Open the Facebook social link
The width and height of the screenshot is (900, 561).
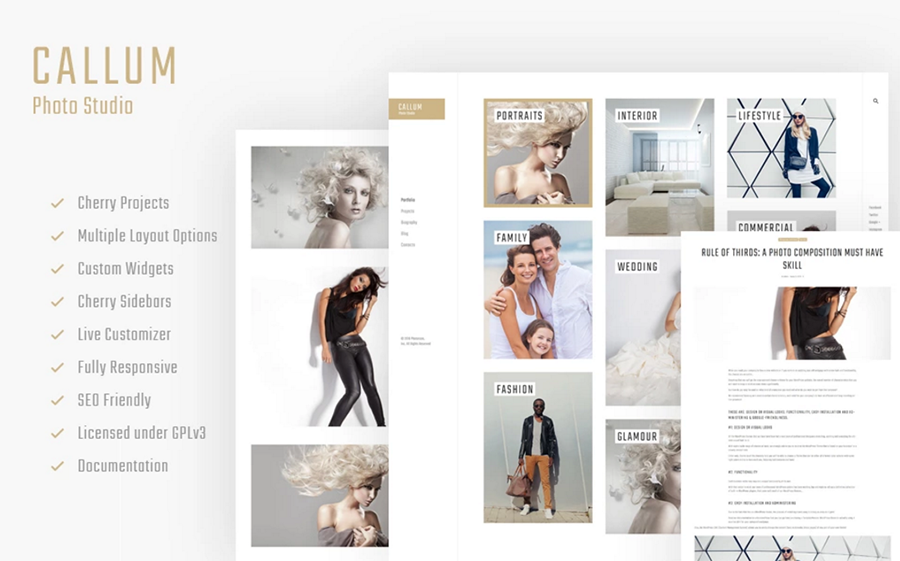click(875, 207)
